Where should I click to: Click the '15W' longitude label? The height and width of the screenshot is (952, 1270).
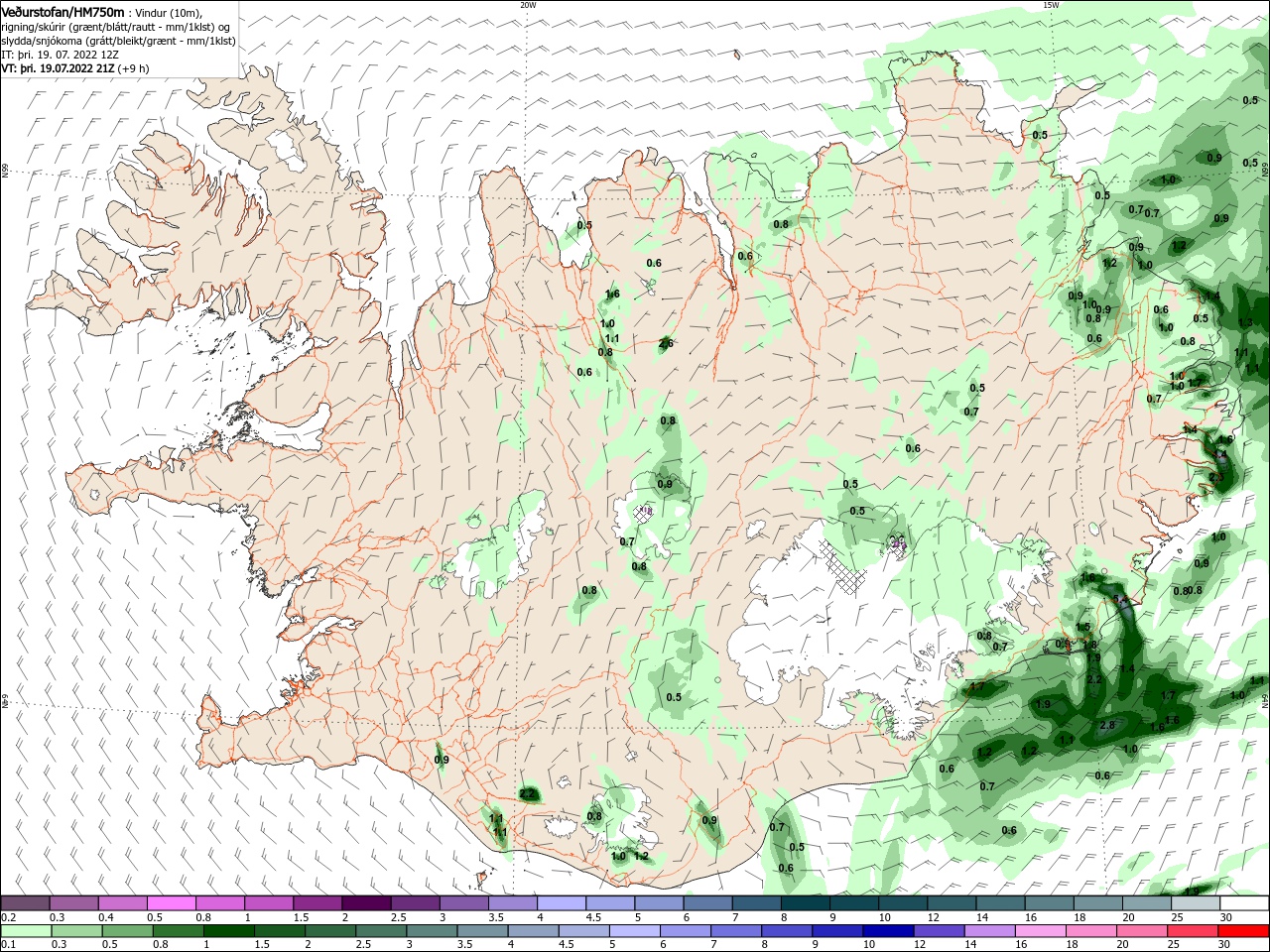click(x=1051, y=5)
